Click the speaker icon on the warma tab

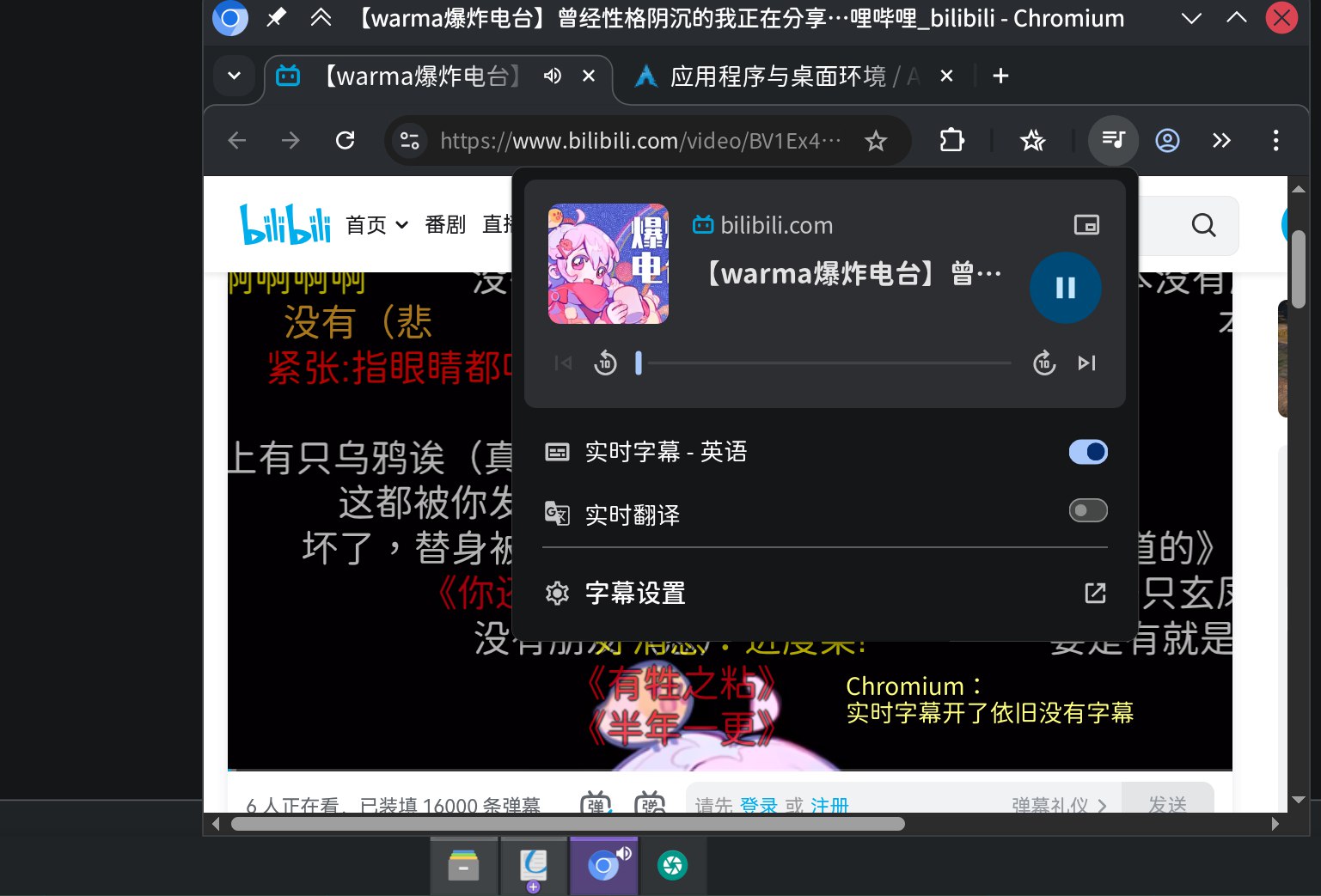pyautogui.click(x=552, y=76)
